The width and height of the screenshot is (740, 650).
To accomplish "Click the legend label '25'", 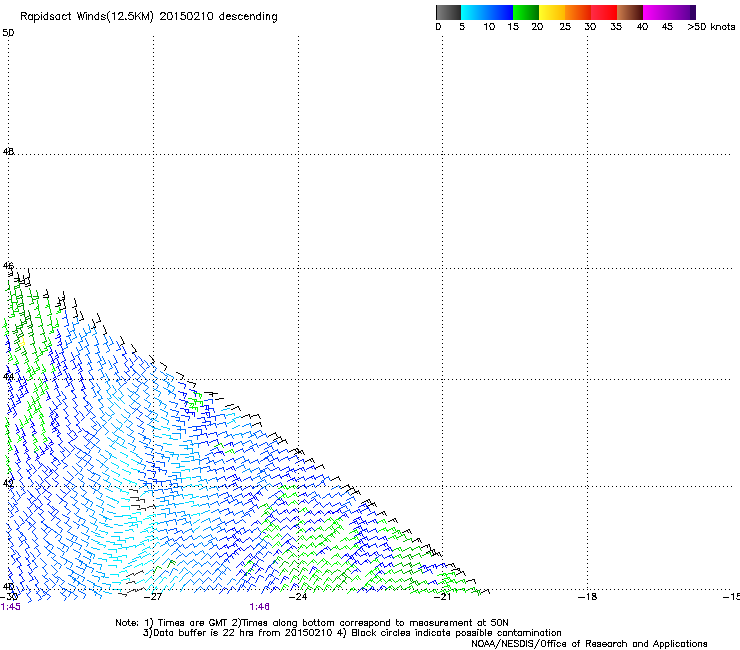I will (565, 27).
